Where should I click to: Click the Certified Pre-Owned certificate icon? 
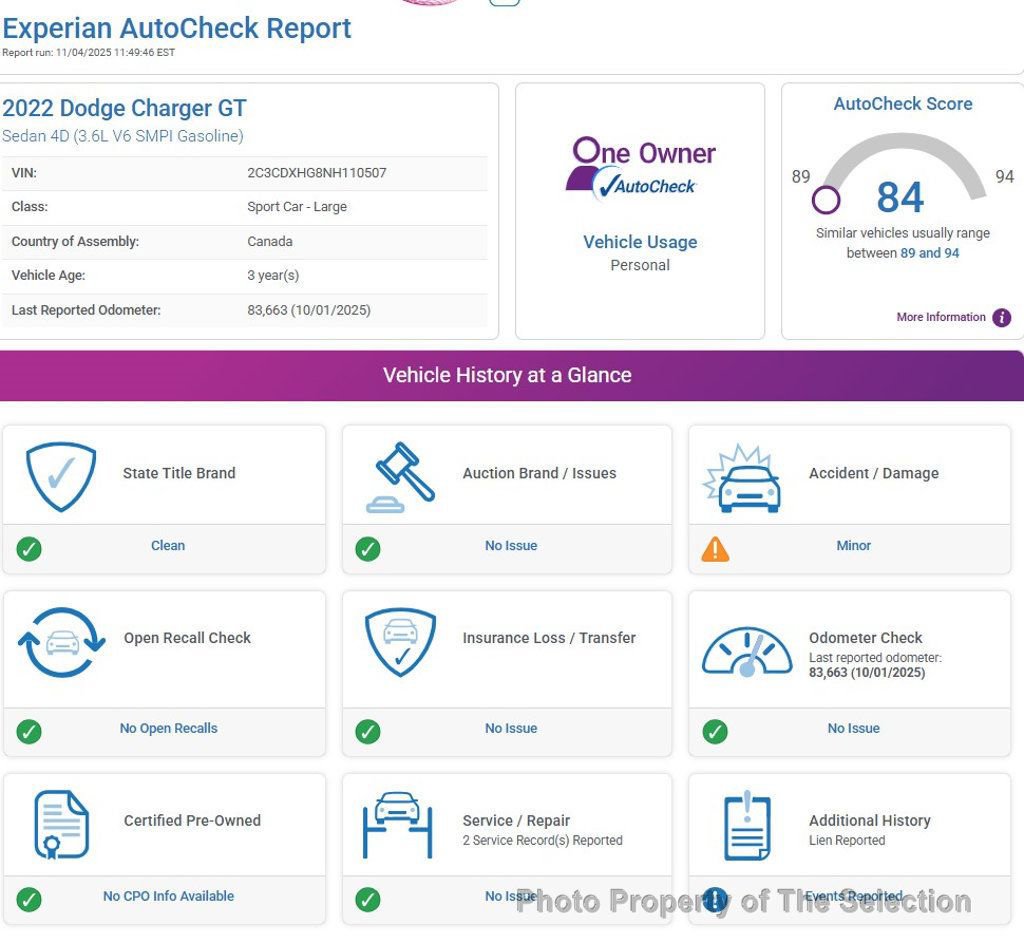[x=61, y=824]
